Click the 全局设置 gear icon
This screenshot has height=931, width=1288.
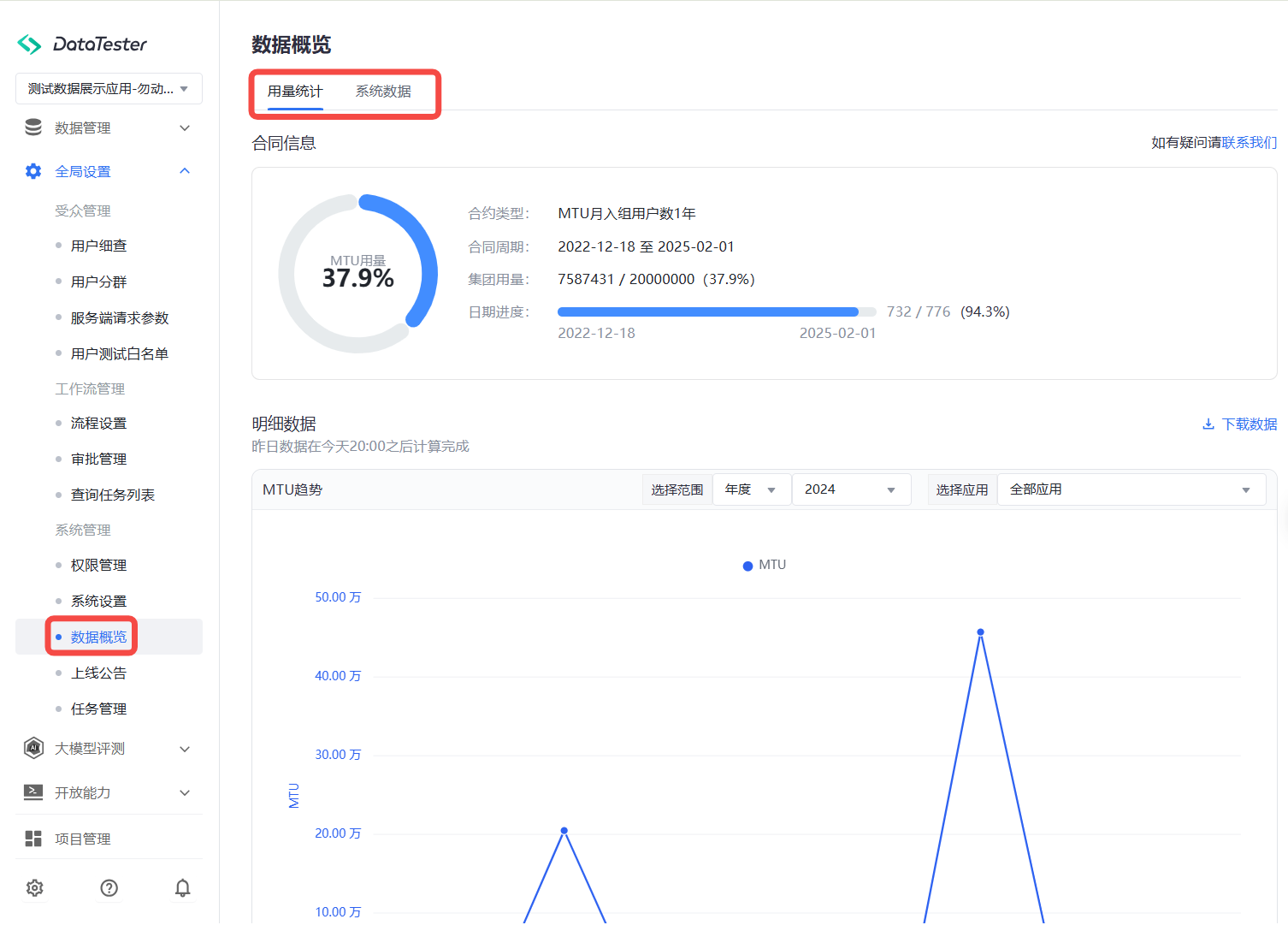33,171
